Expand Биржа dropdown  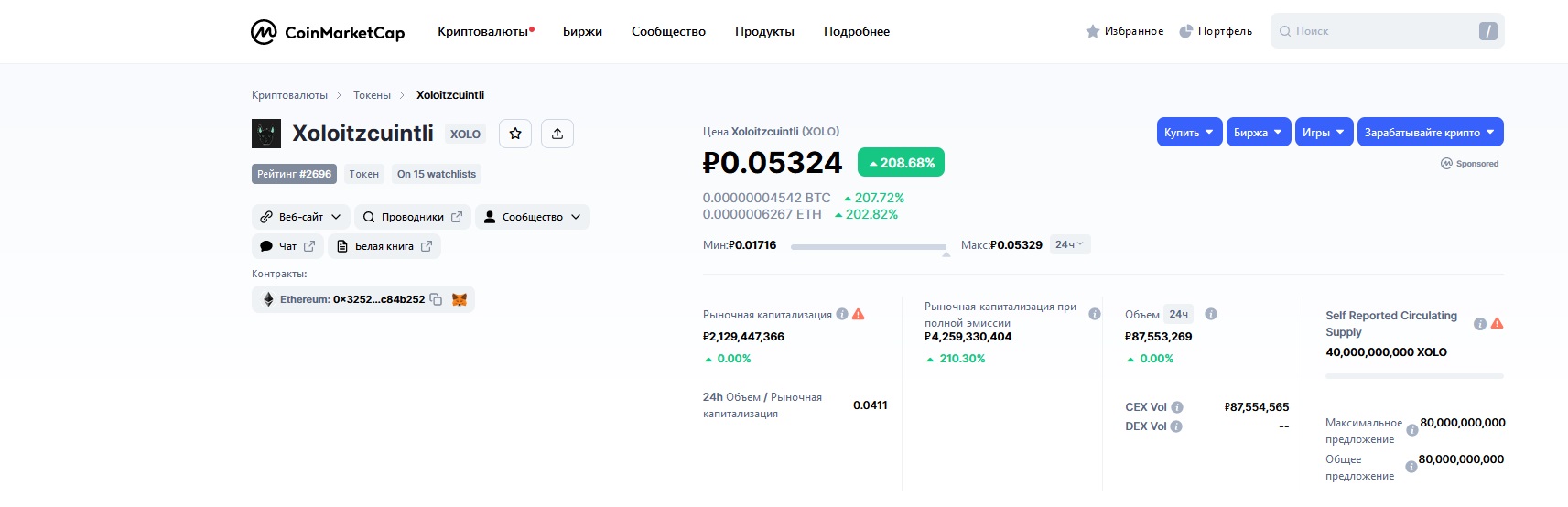click(1259, 132)
